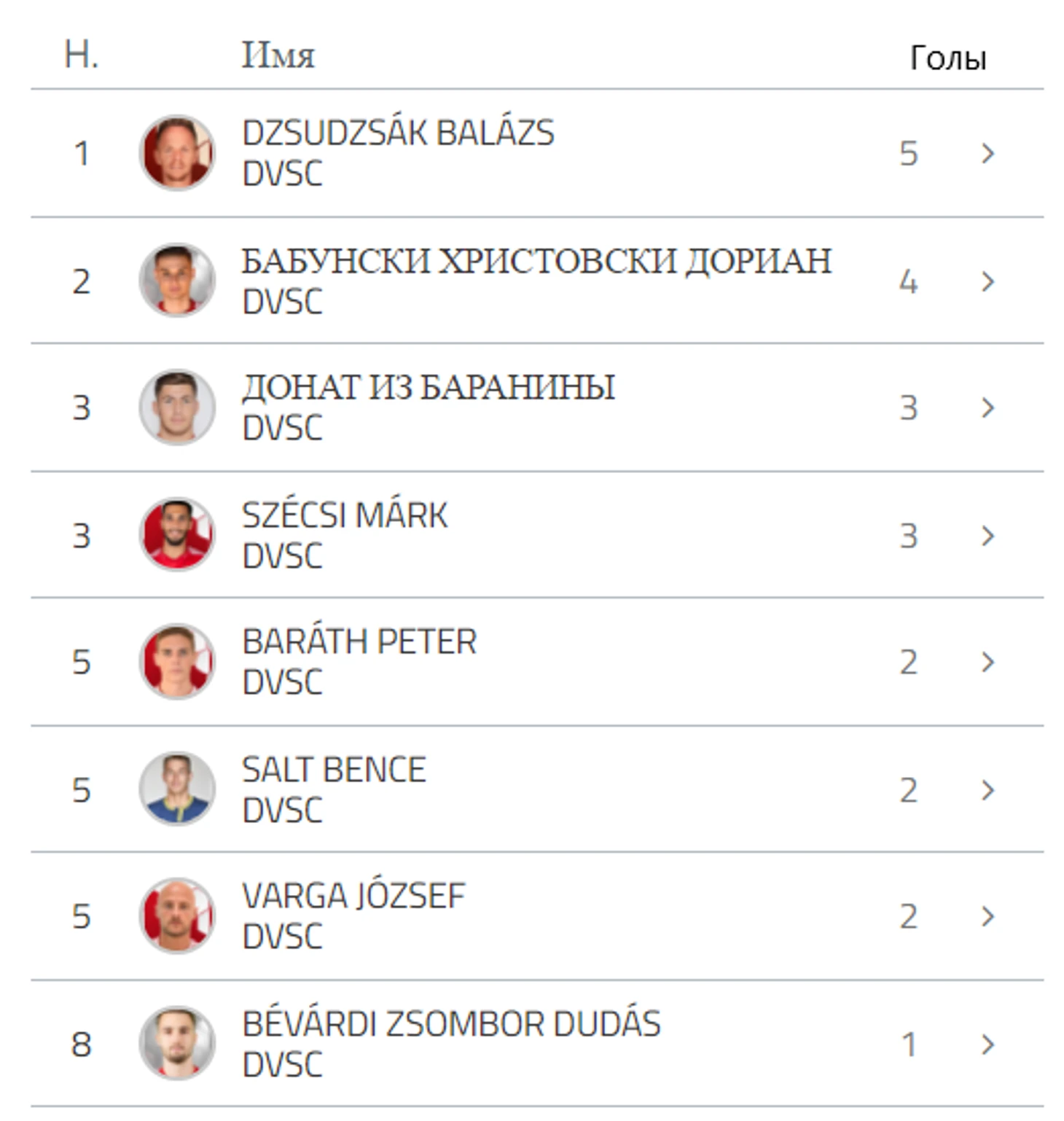Click Baráth Peter player photo
The height and width of the screenshot is (1121, 1064).
(177, 662)
